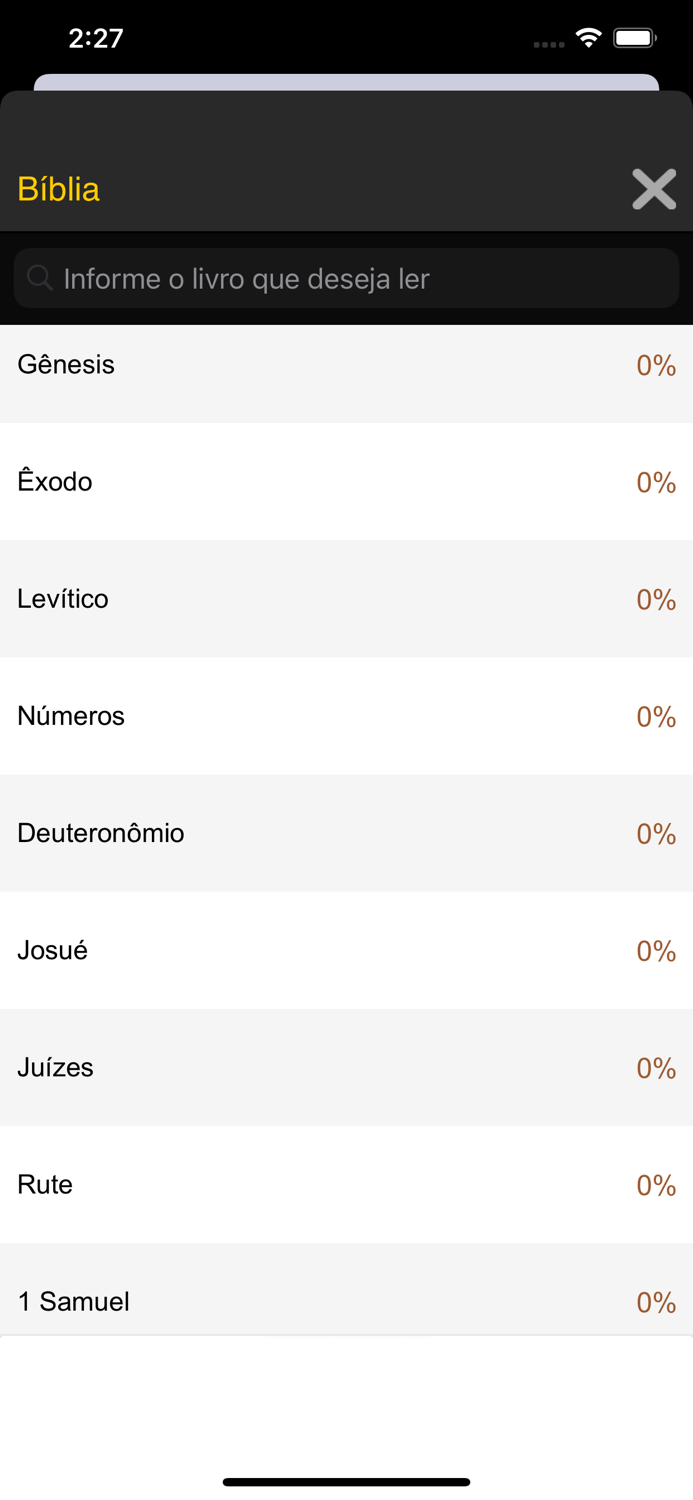Tap the Wi-Fi status icon
The height and width of the screenshot is (1500, 693).
589,38
